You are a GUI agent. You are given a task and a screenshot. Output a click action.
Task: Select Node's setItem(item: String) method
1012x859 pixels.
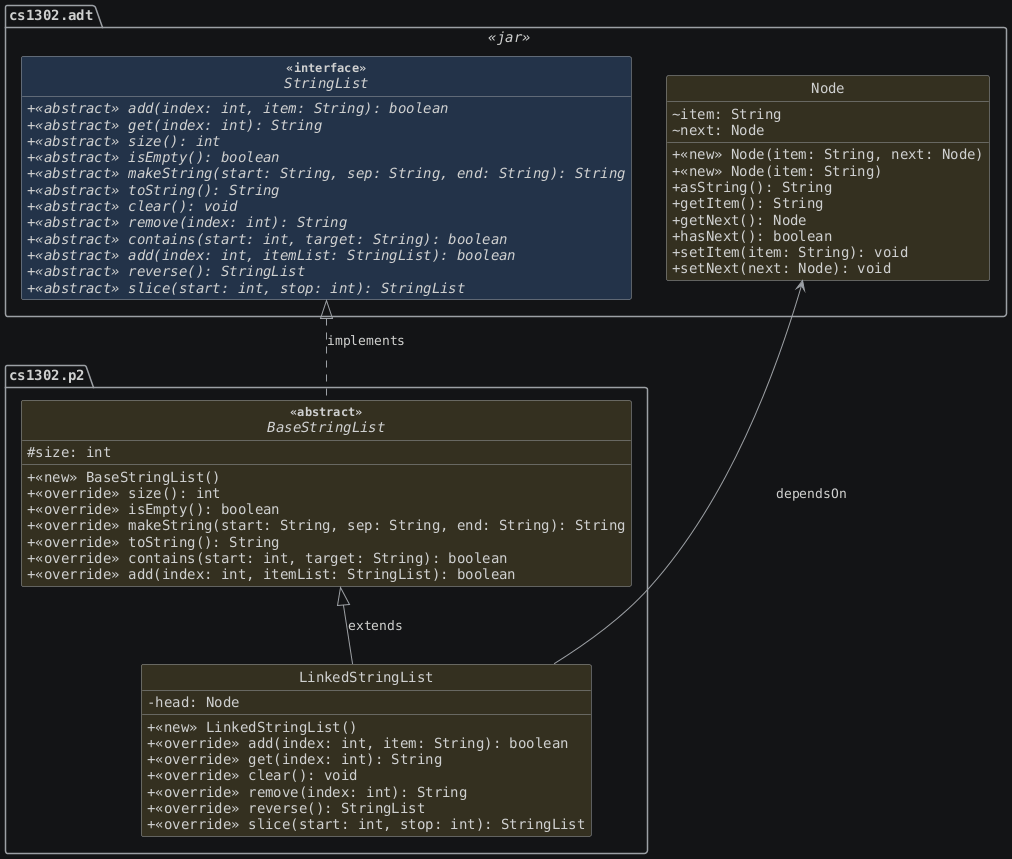[790, 253]
